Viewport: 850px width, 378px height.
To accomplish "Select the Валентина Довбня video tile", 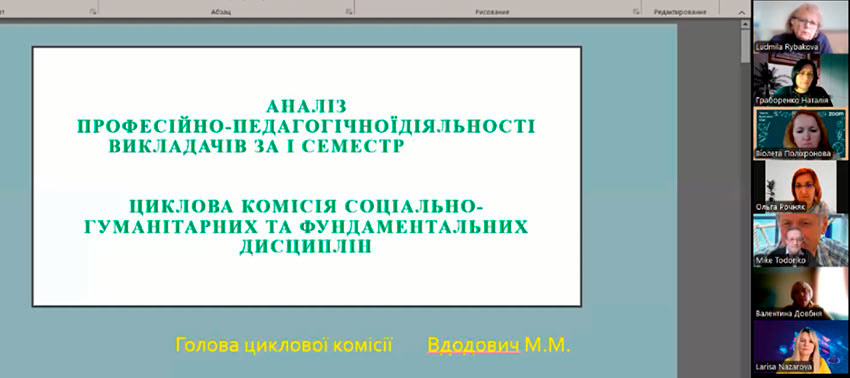I will [801, 293].
